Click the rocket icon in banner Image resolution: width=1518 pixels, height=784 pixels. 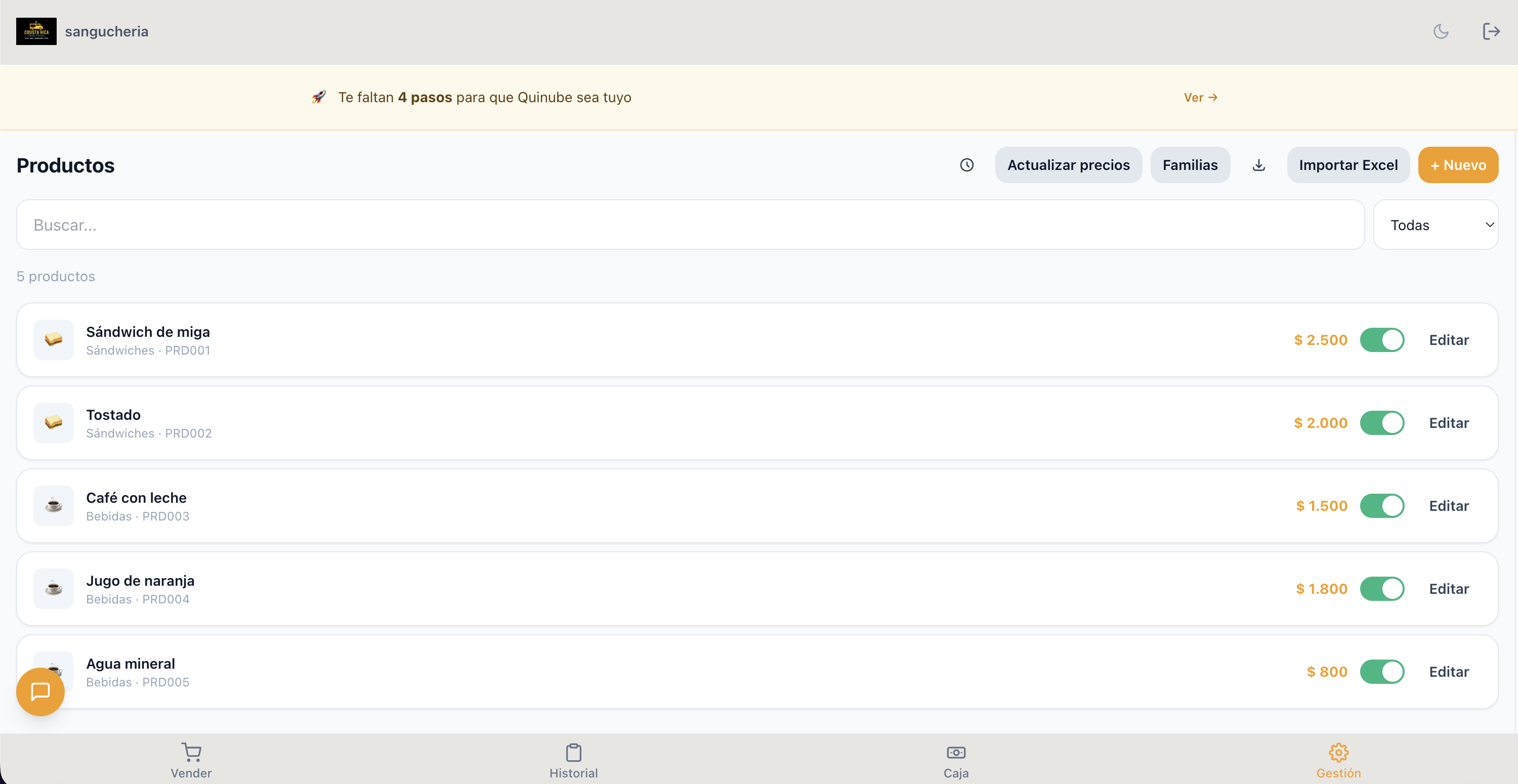tap(319, 97)
